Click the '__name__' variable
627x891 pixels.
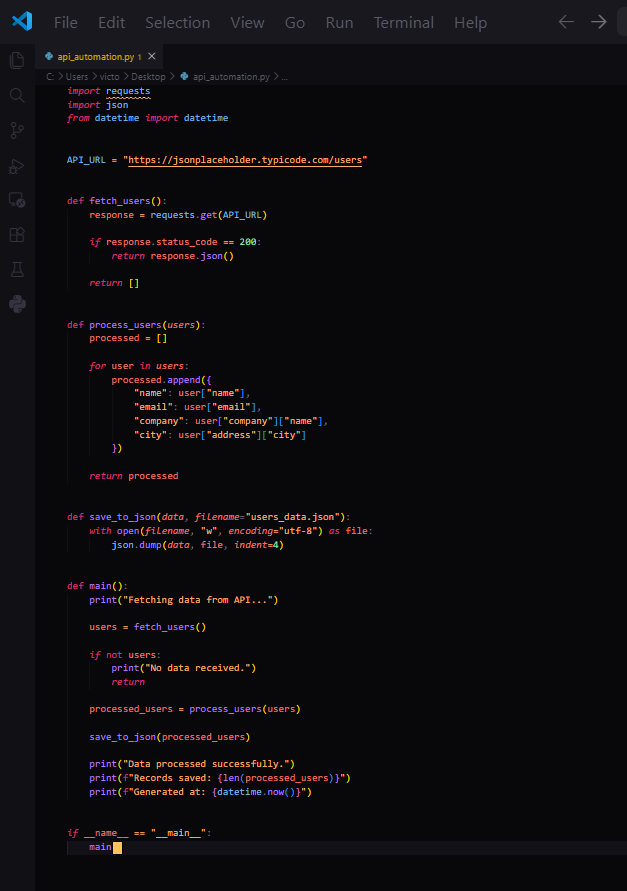(x=106, y=833)
